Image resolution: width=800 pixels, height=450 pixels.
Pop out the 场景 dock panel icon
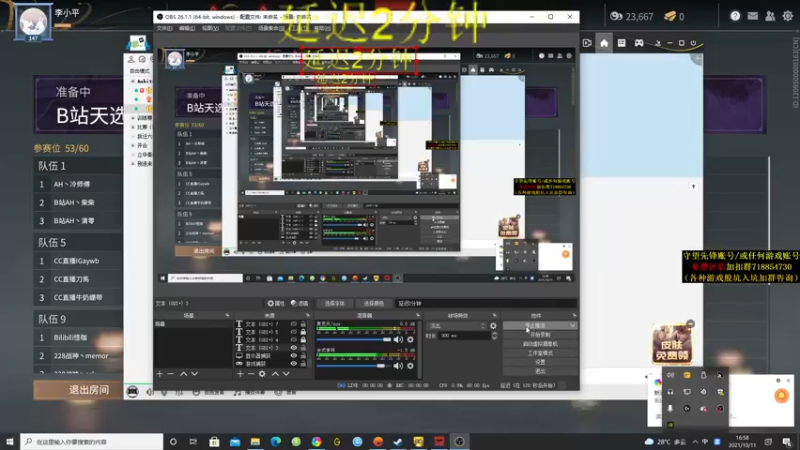point(227,315)
